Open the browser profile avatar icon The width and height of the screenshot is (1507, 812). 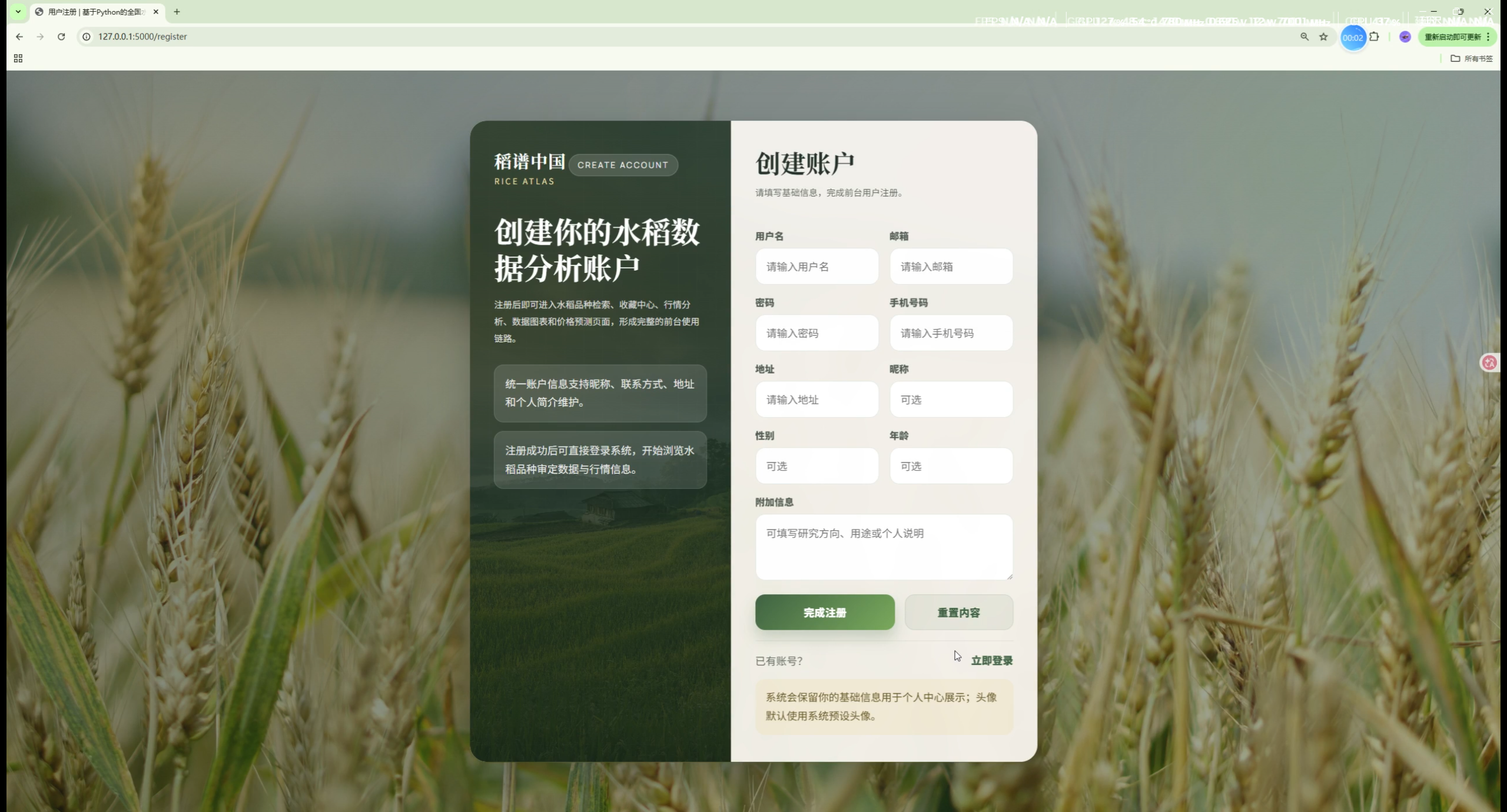coord(1405,36)
